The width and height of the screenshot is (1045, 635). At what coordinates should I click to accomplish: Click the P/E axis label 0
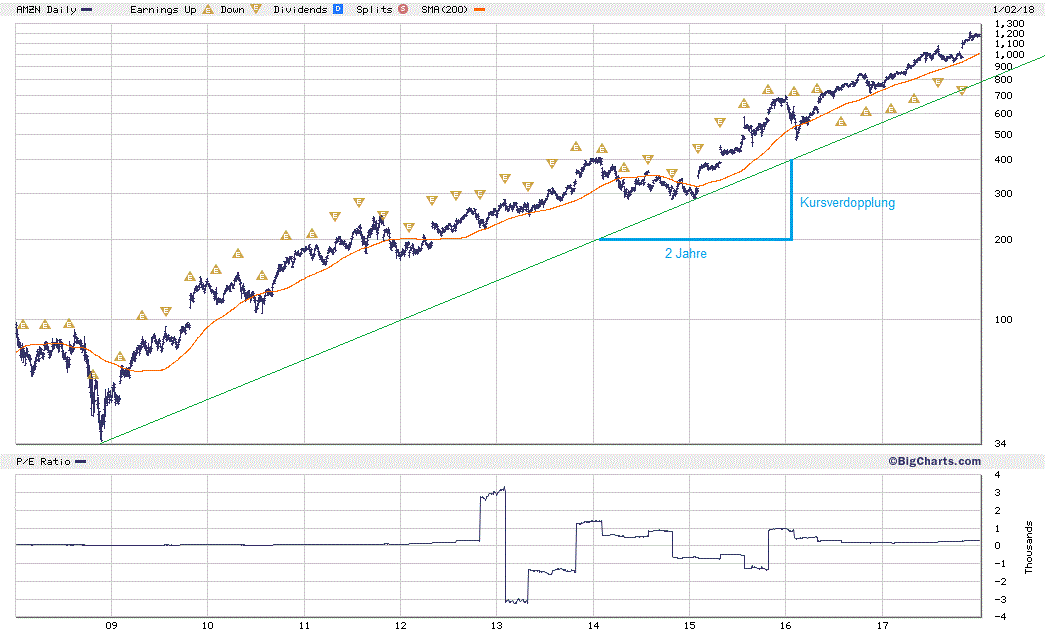click(x=998, y=545)
